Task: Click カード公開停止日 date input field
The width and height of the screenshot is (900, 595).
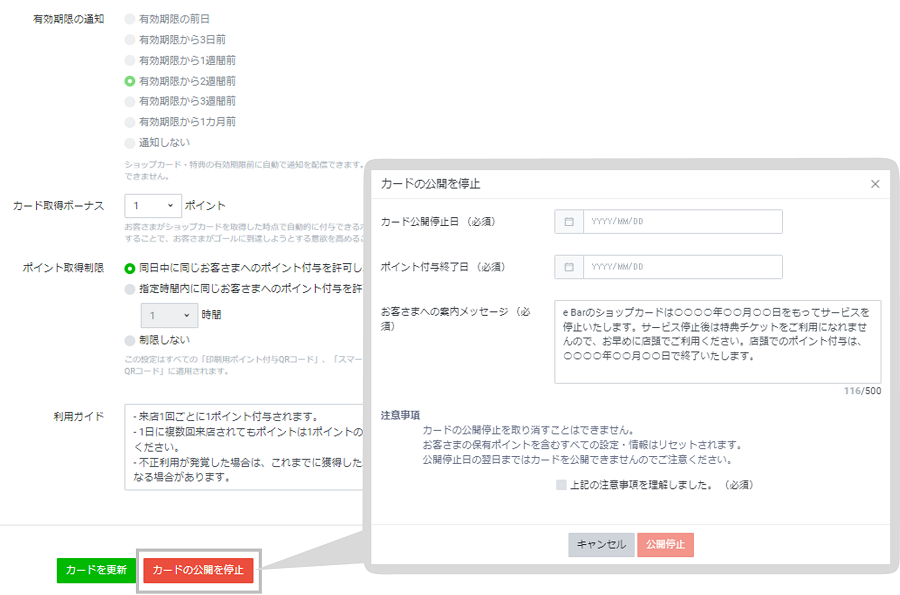Action: tap(682, 221)
